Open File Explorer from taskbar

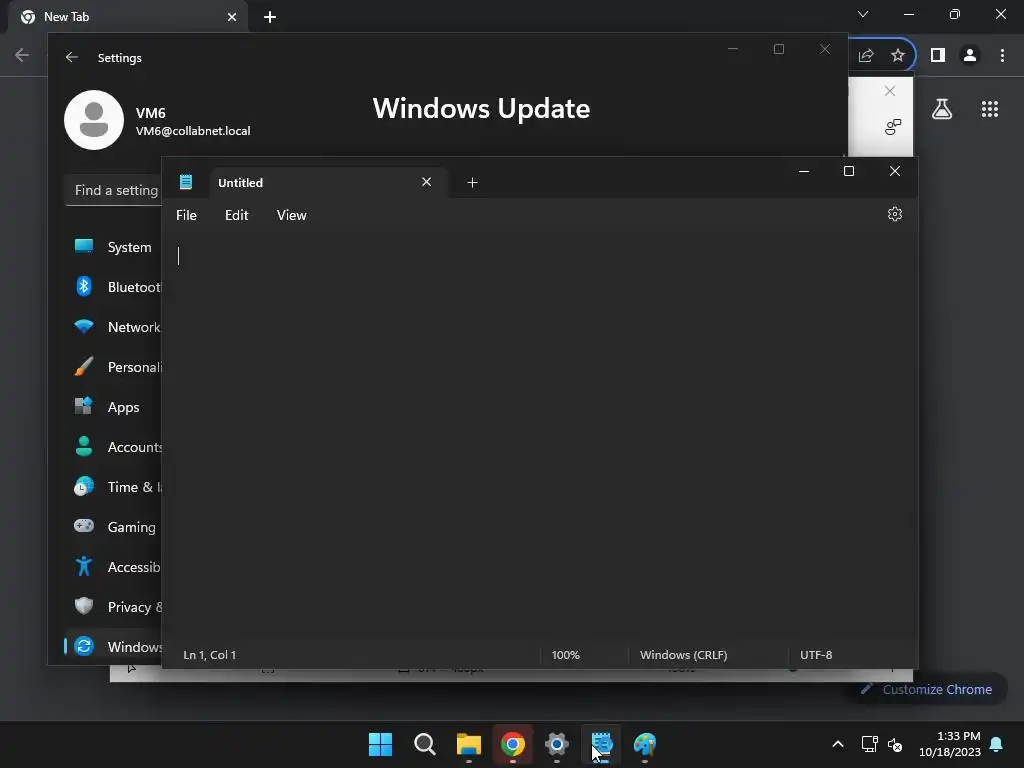pyautogui.click(x=469, y=744)
